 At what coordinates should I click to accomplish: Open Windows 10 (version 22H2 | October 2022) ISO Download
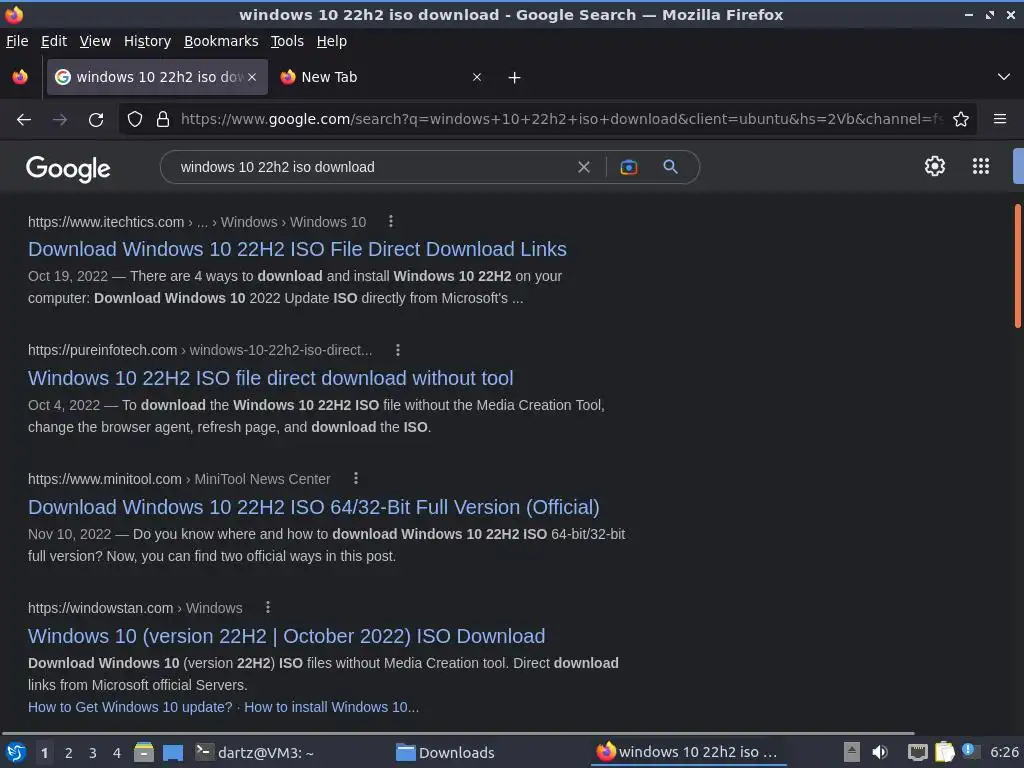pos(287,636)
